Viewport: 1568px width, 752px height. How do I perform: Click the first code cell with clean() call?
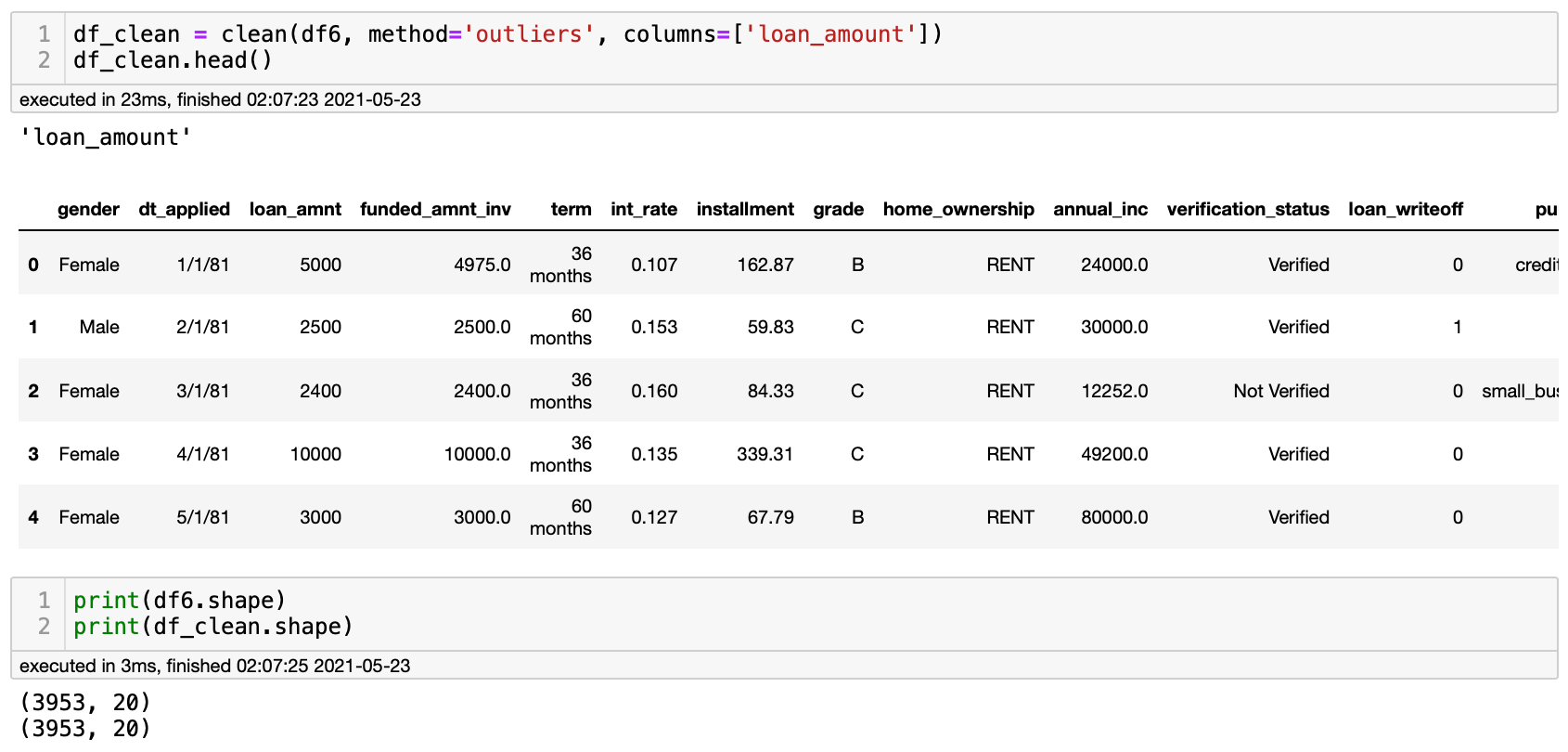click(507, 34)
